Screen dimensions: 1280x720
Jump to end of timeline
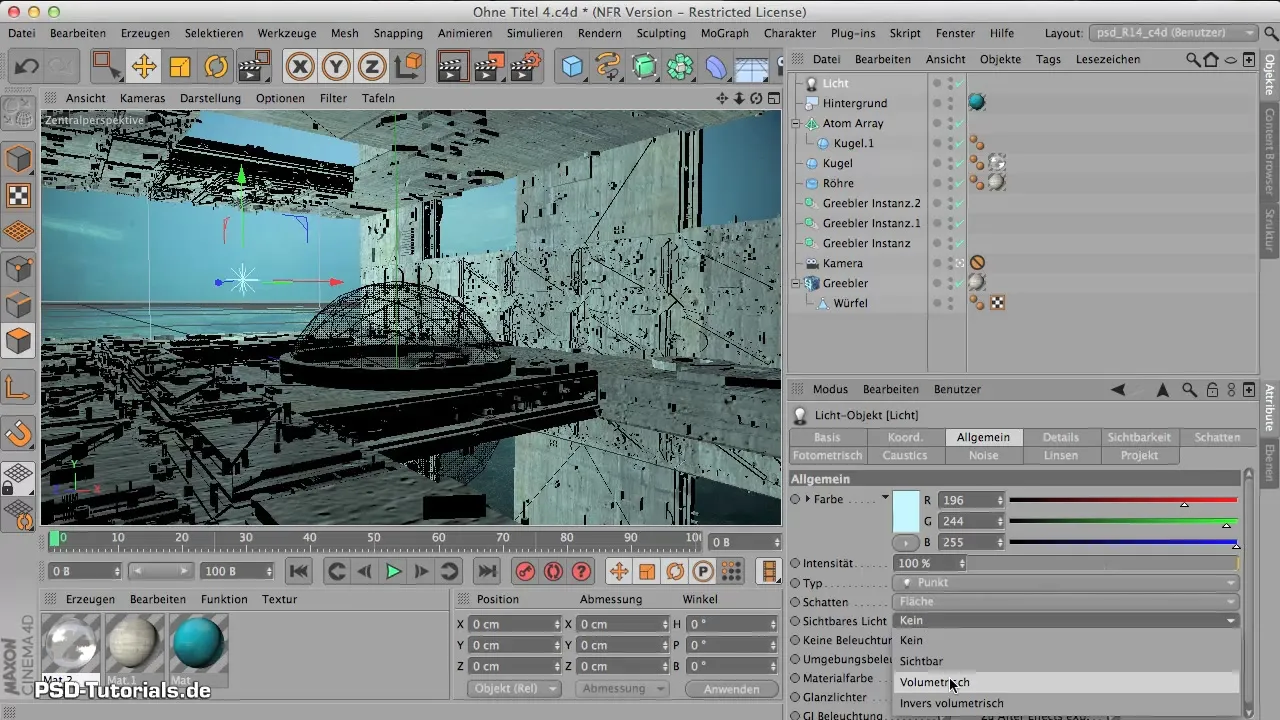486,571
